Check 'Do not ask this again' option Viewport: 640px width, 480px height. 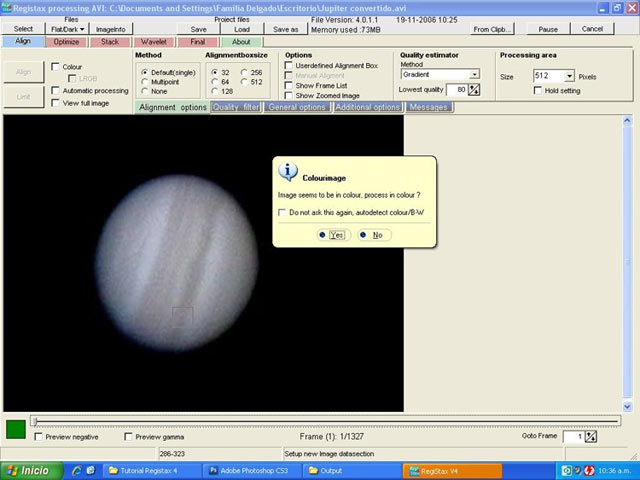pyautogui.click(x=281, y=212)
